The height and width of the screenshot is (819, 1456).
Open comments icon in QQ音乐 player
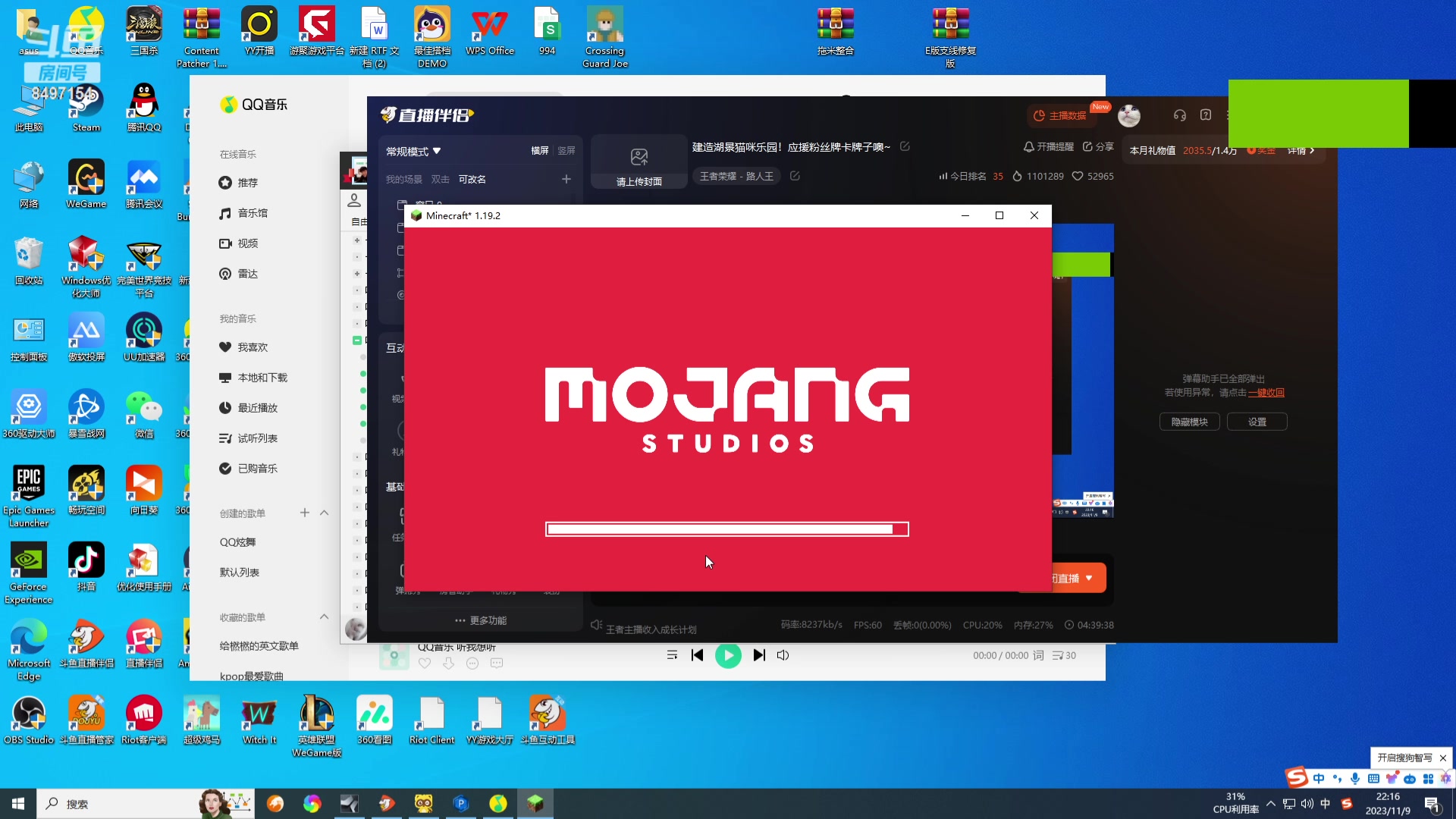497,663
